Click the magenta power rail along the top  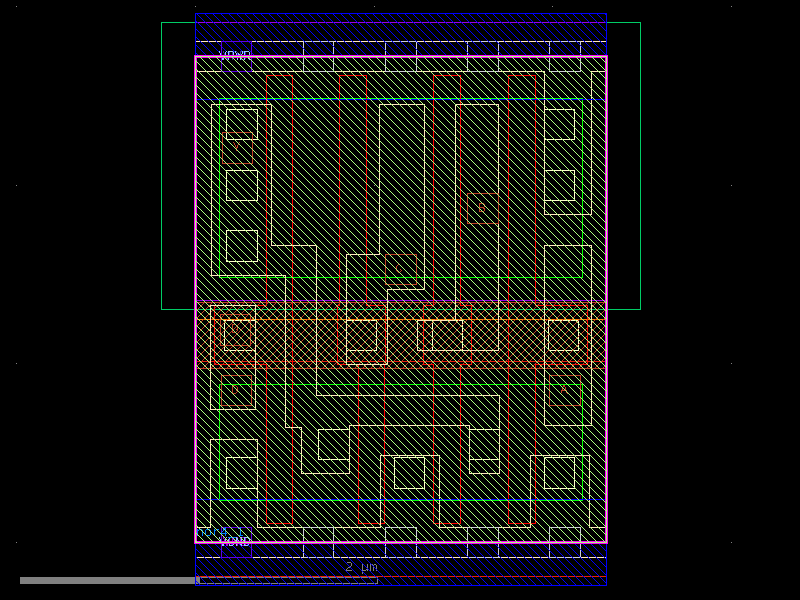pos(400,57)
